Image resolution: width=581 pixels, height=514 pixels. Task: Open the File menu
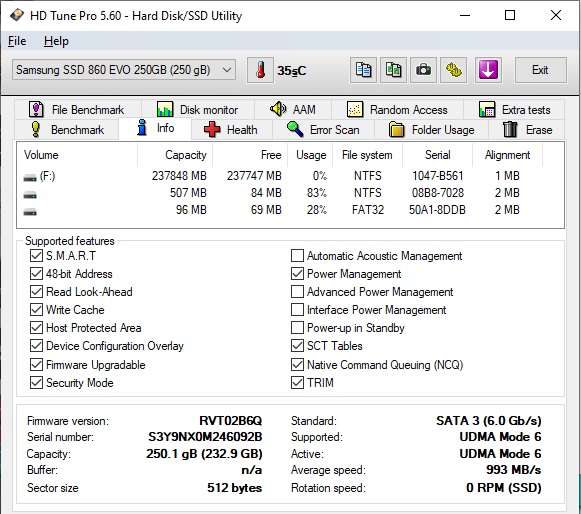point(17,41)
